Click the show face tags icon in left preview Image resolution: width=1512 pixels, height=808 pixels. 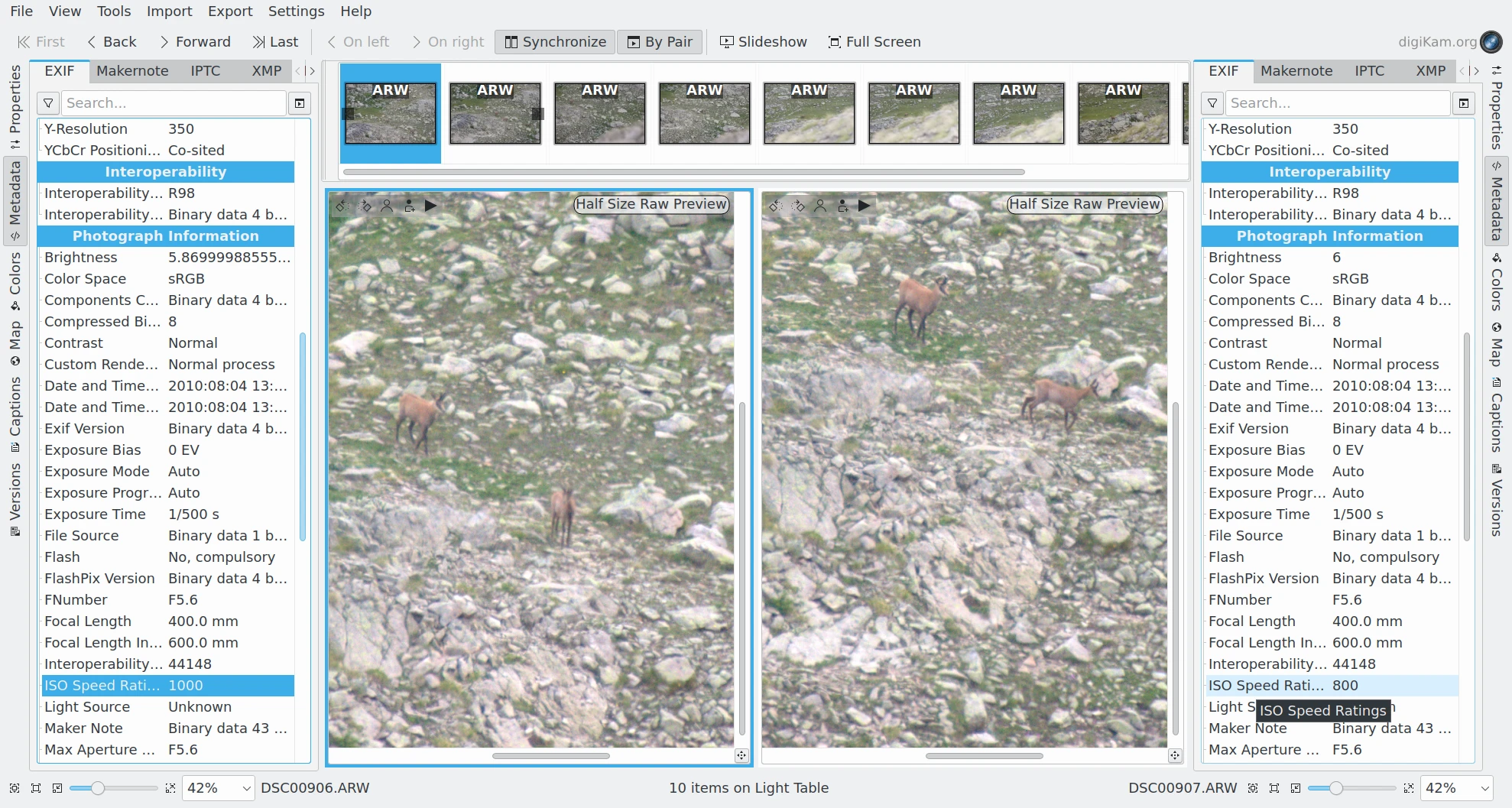pyautogui.click(x=387, y=206)
